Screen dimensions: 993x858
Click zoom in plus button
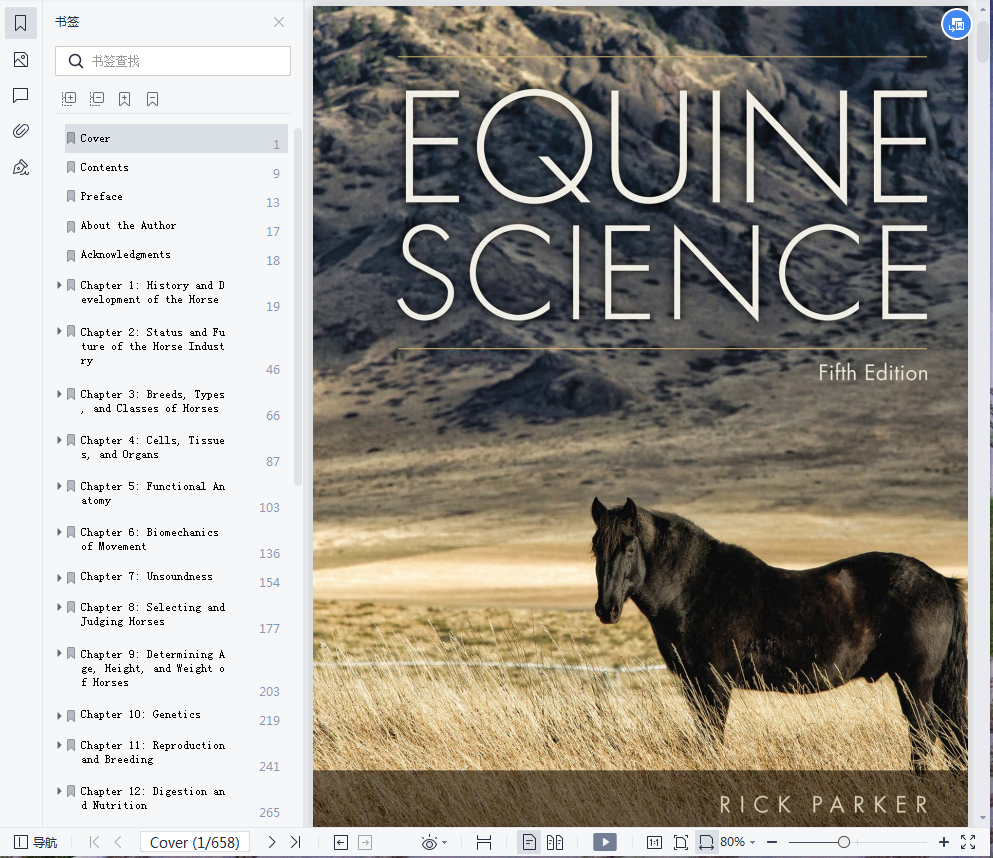tap(944, 842)
